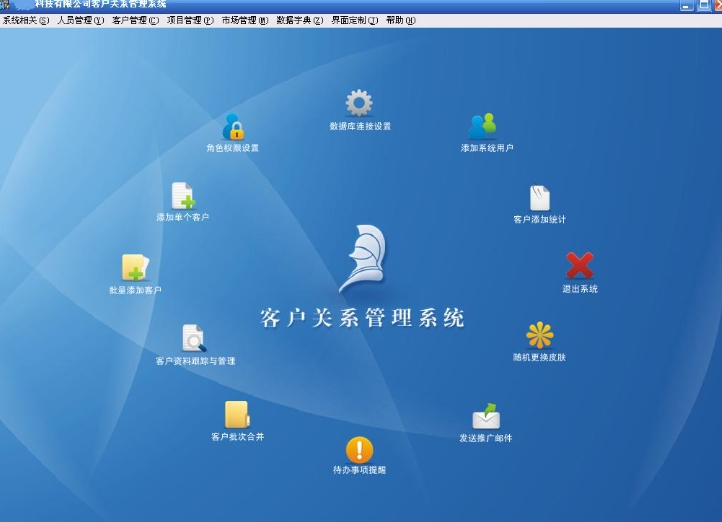The image size is (722, 522).
Task: Click the red X 退出系统 icon
Action: click(580, 266)
